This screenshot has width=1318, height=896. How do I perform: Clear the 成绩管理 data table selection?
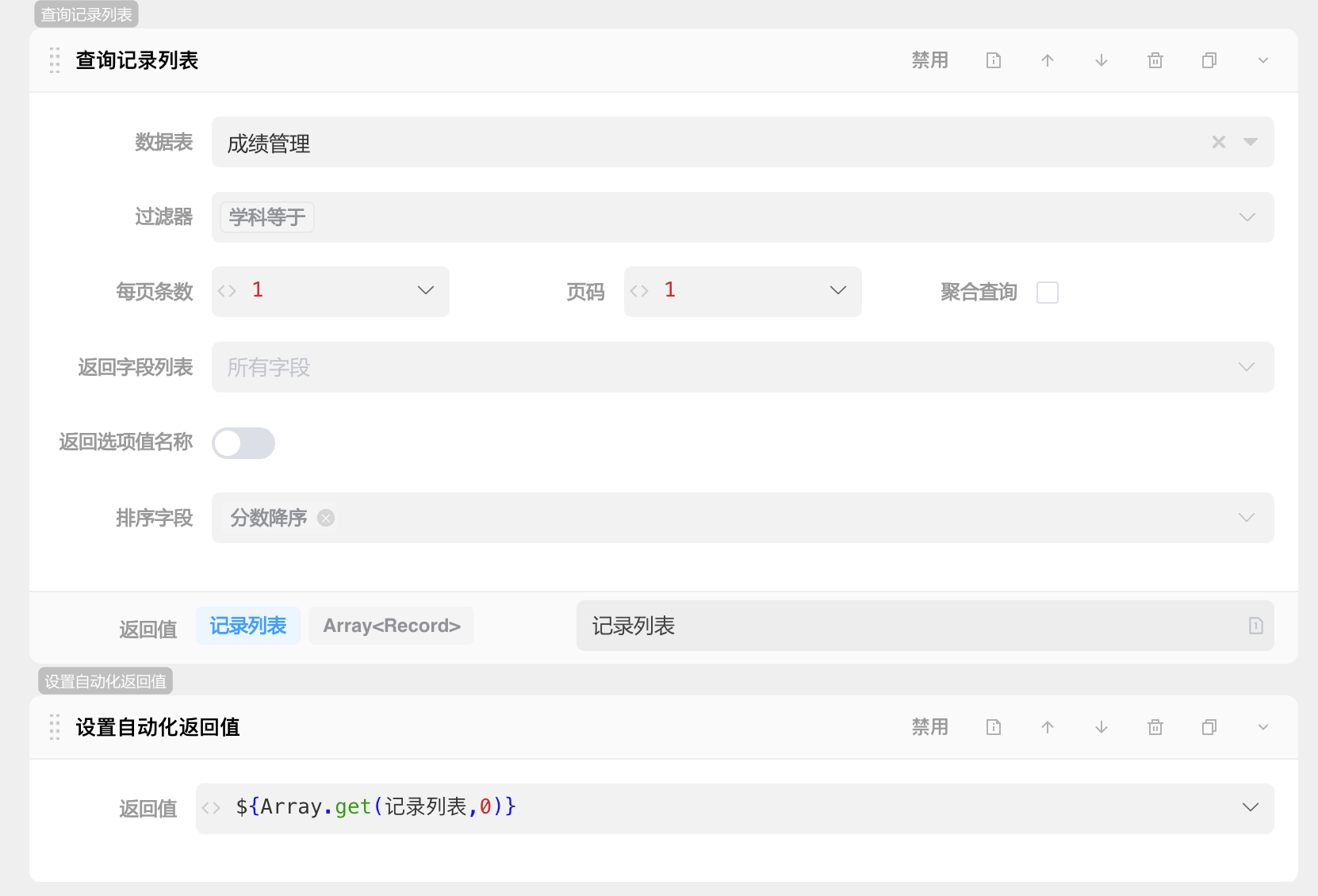(1217, 142)
